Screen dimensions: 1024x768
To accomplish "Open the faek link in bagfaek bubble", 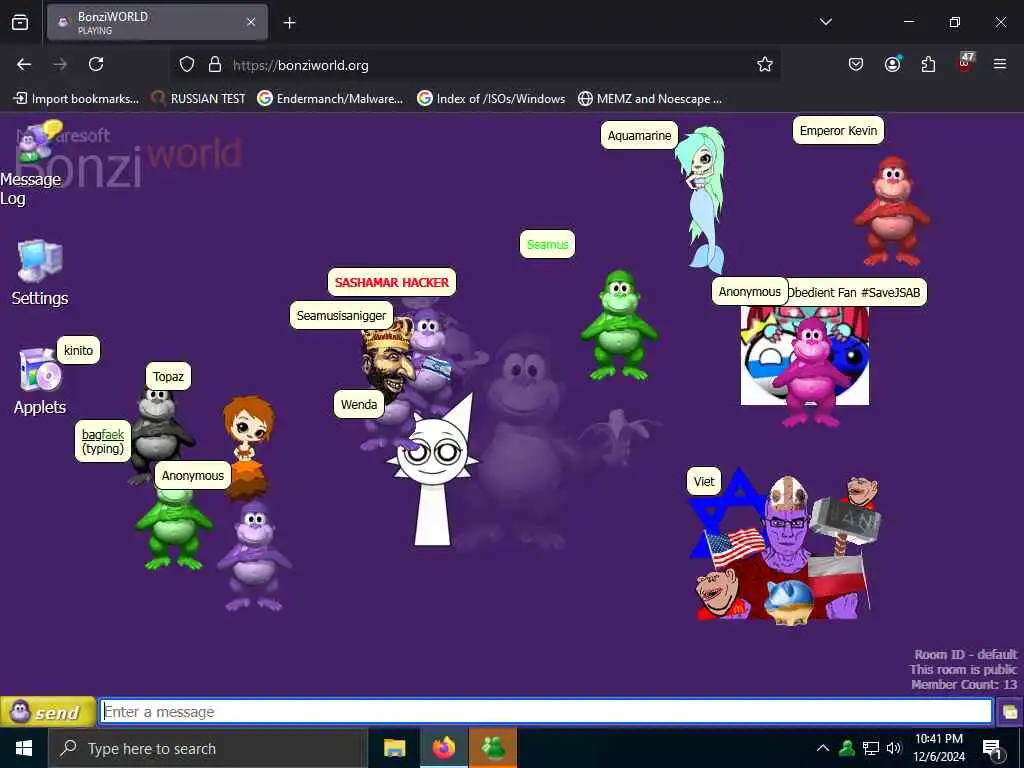I will tap(112, 434).
